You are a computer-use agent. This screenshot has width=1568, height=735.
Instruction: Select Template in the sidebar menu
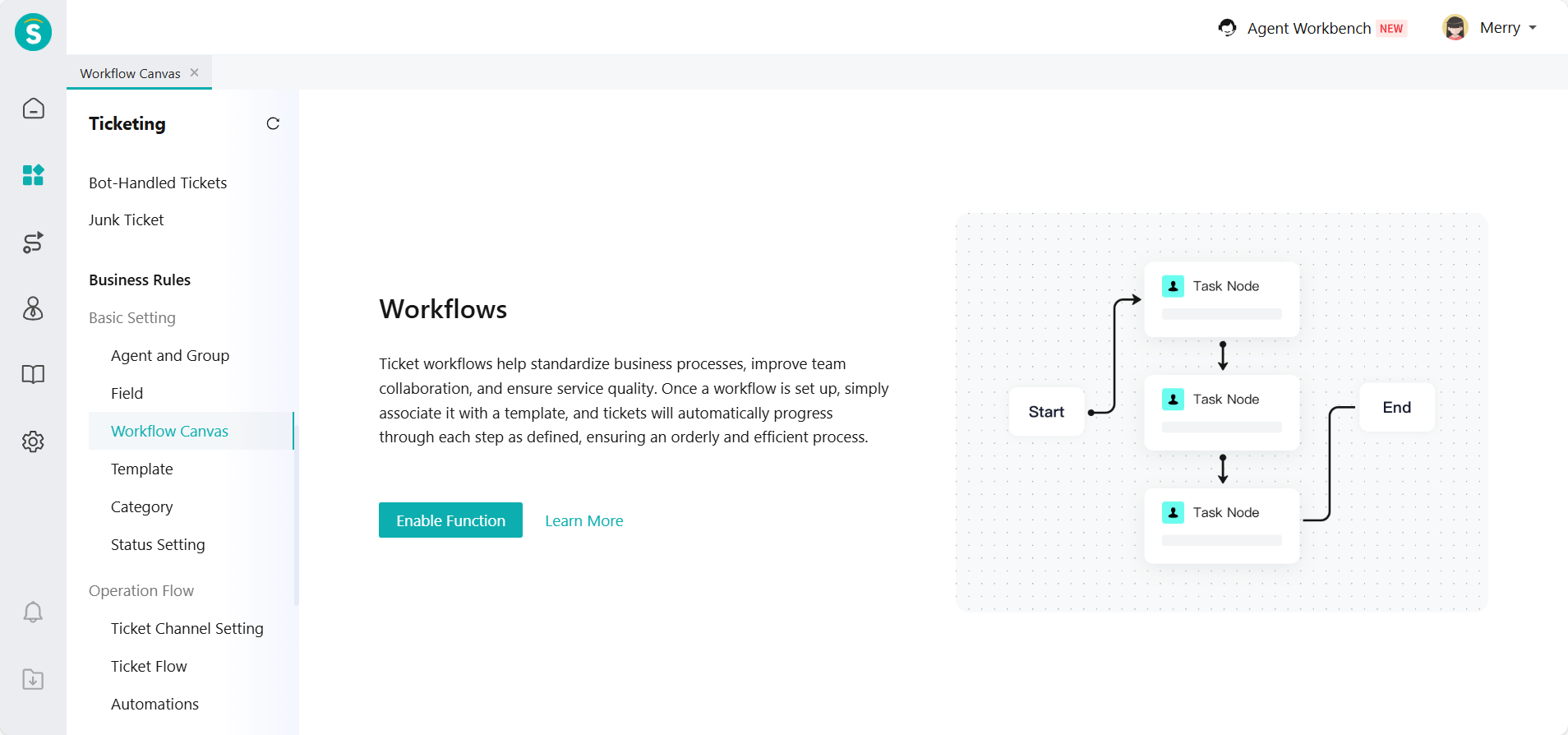[x=142, y=469]
